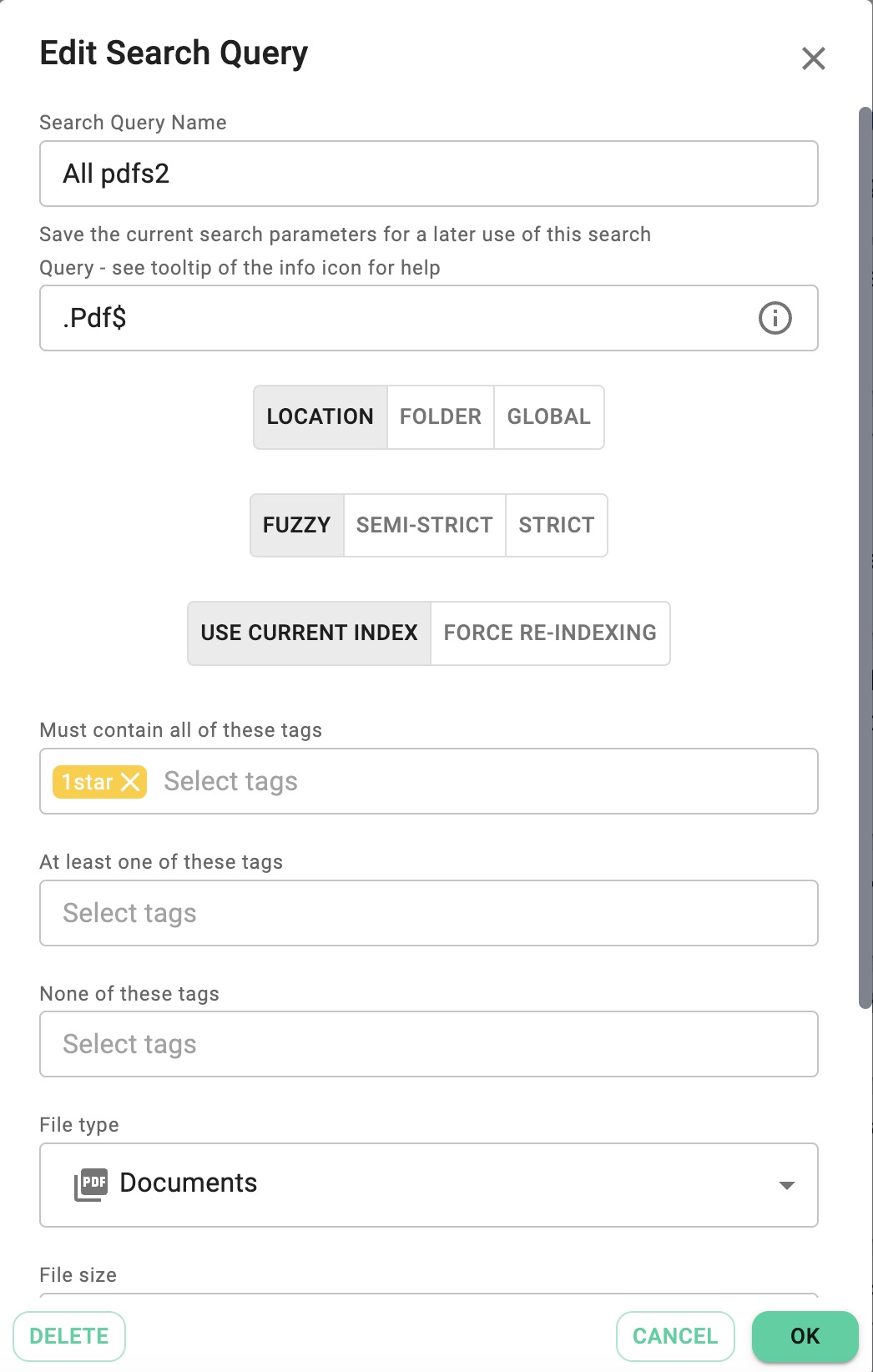873x1372 pixels.
Task: Click the PDF Documents file type icon
Action: click(93, 1183)
